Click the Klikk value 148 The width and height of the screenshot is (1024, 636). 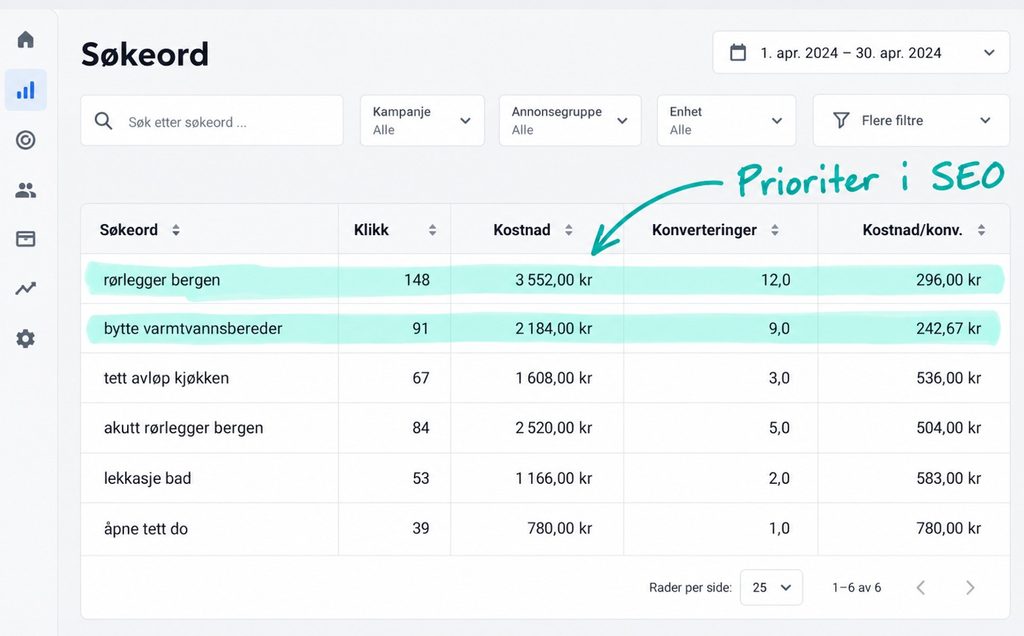pyautogui.click(x=417, y=280)
